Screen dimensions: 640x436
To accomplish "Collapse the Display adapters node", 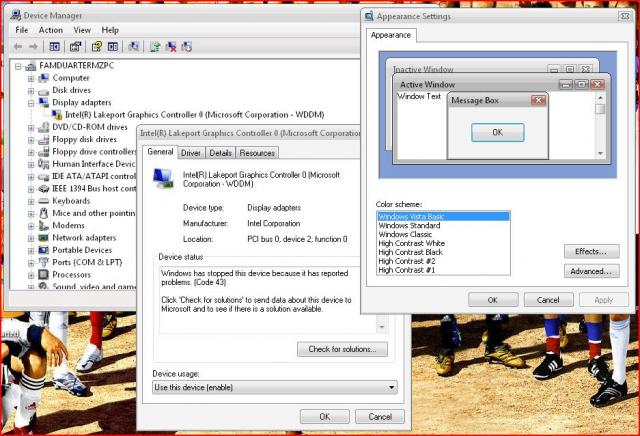I will [31, 103].
